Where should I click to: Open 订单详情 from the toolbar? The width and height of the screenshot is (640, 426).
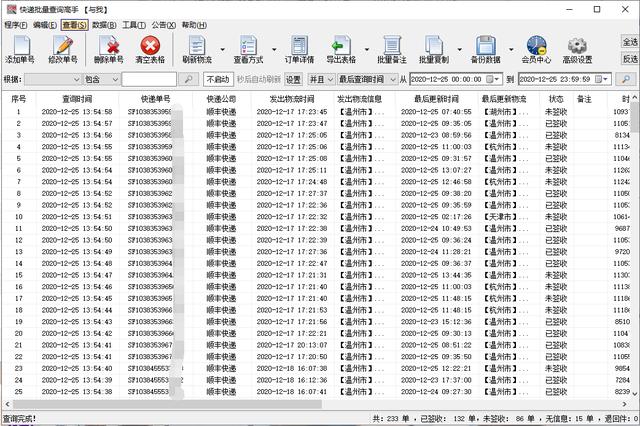299,47
